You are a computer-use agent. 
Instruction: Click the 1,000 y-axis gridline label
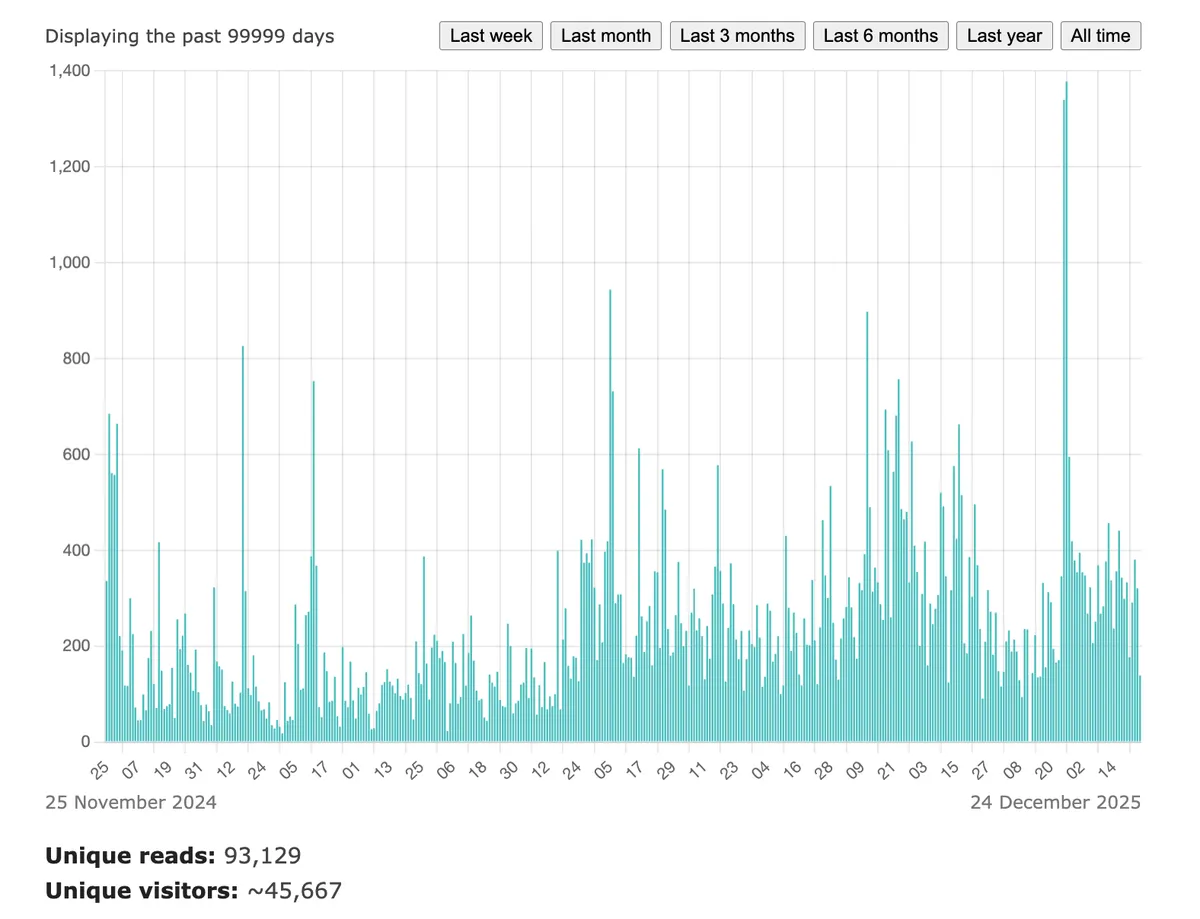coord(69,263)
